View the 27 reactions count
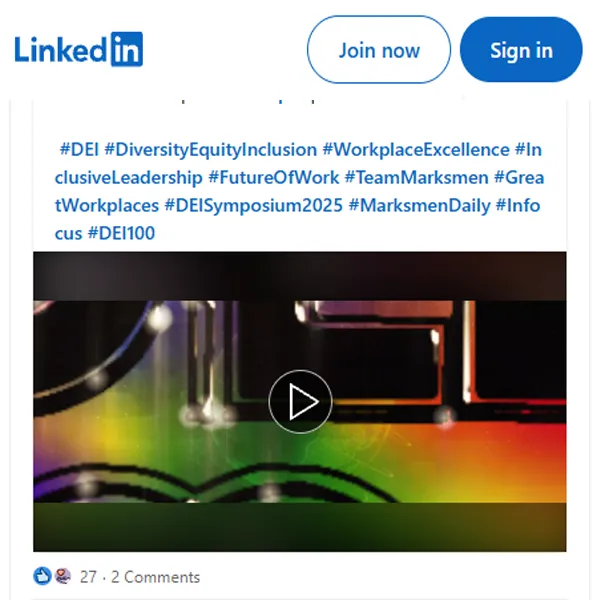 coord(88,577)
